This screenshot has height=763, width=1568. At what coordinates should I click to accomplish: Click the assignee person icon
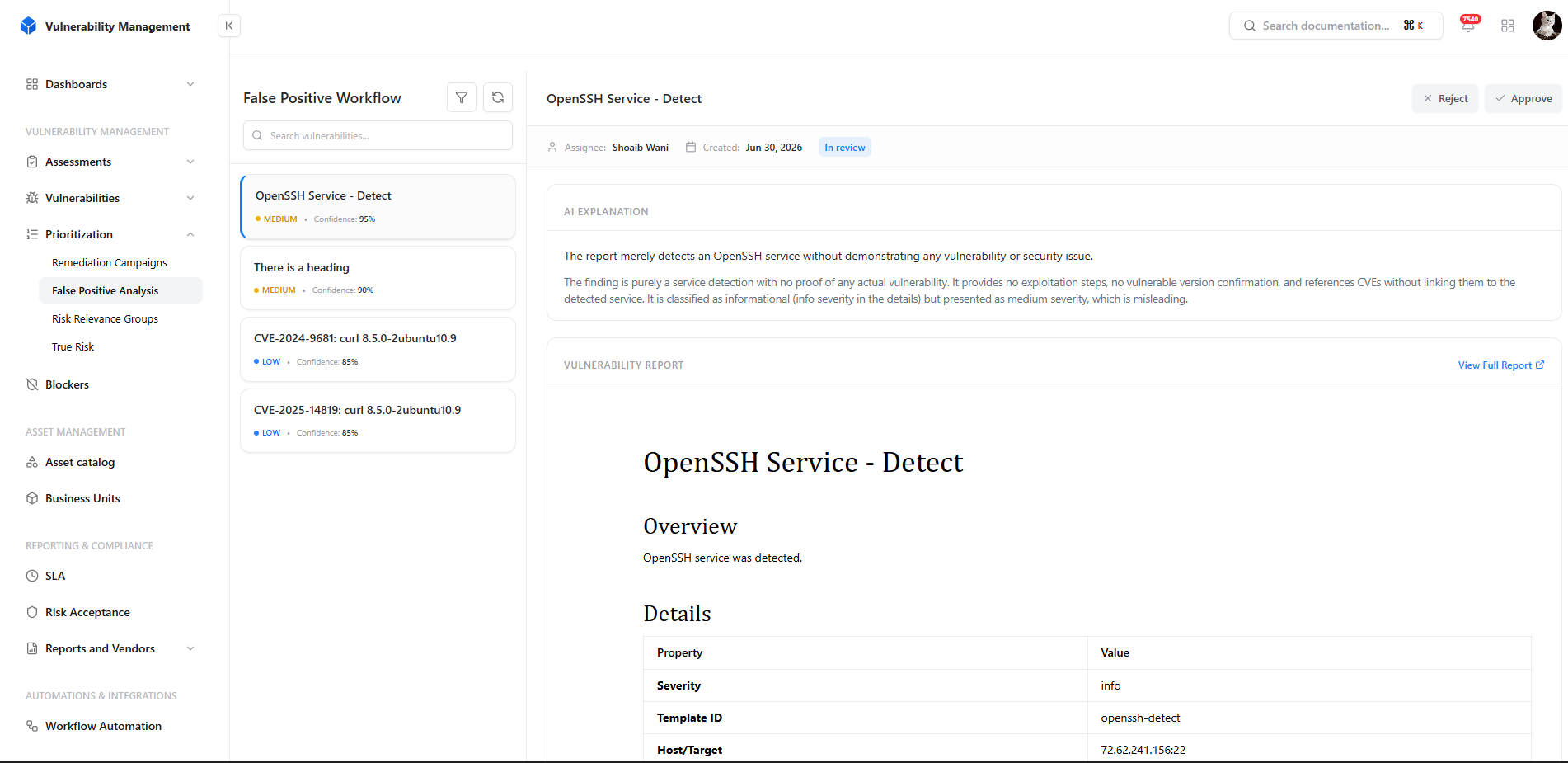pos(552,147)
